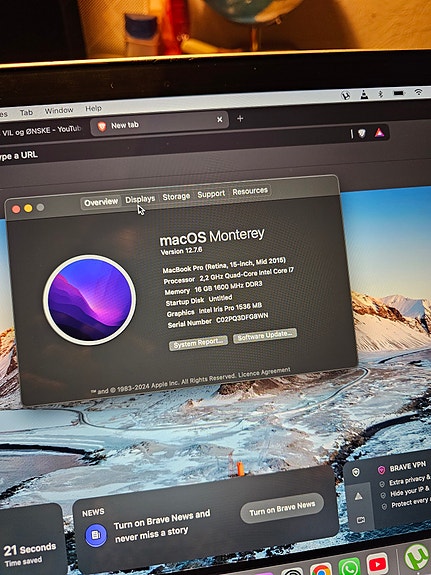Screen dimensions: 431x575
Task: Close the New tab
Action: (220, 120)
